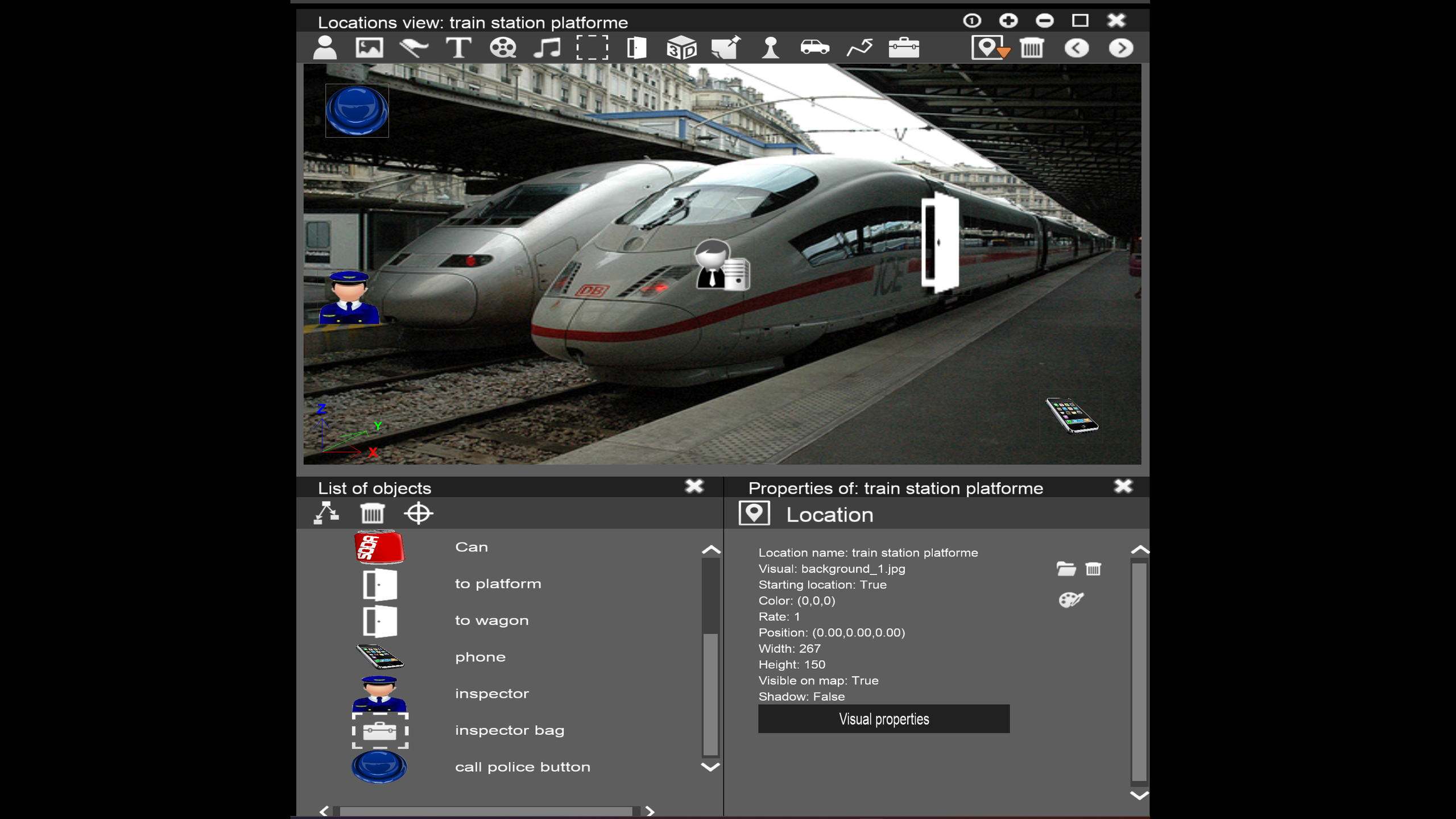Click the objects list horizontal scrollbar

[x=486, y=811]
